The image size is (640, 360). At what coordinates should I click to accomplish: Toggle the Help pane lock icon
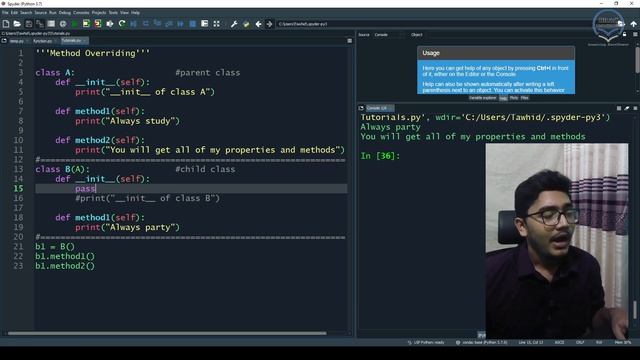[x=624, y=34]
